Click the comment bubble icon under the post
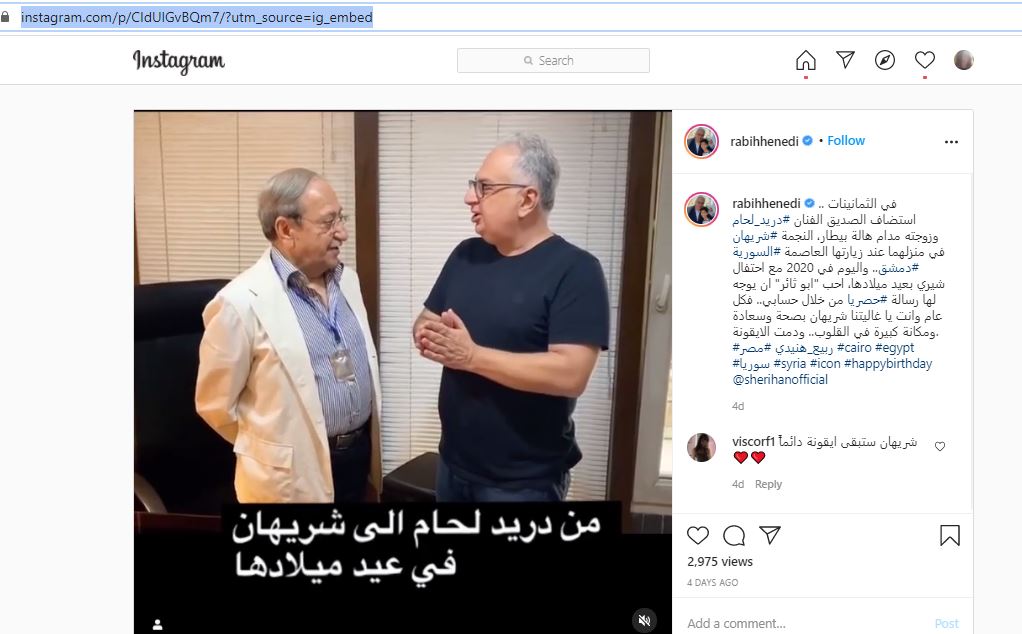 734,535
